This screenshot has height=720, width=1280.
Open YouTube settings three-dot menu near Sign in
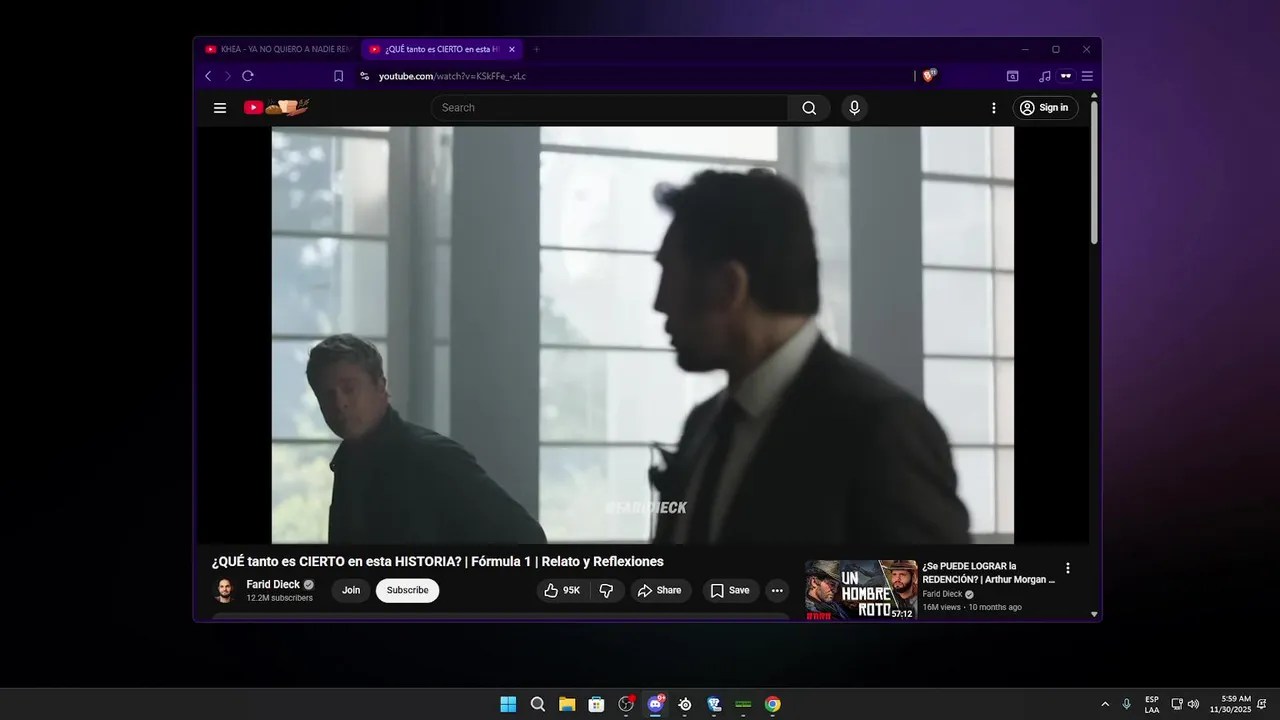[994, 108]
